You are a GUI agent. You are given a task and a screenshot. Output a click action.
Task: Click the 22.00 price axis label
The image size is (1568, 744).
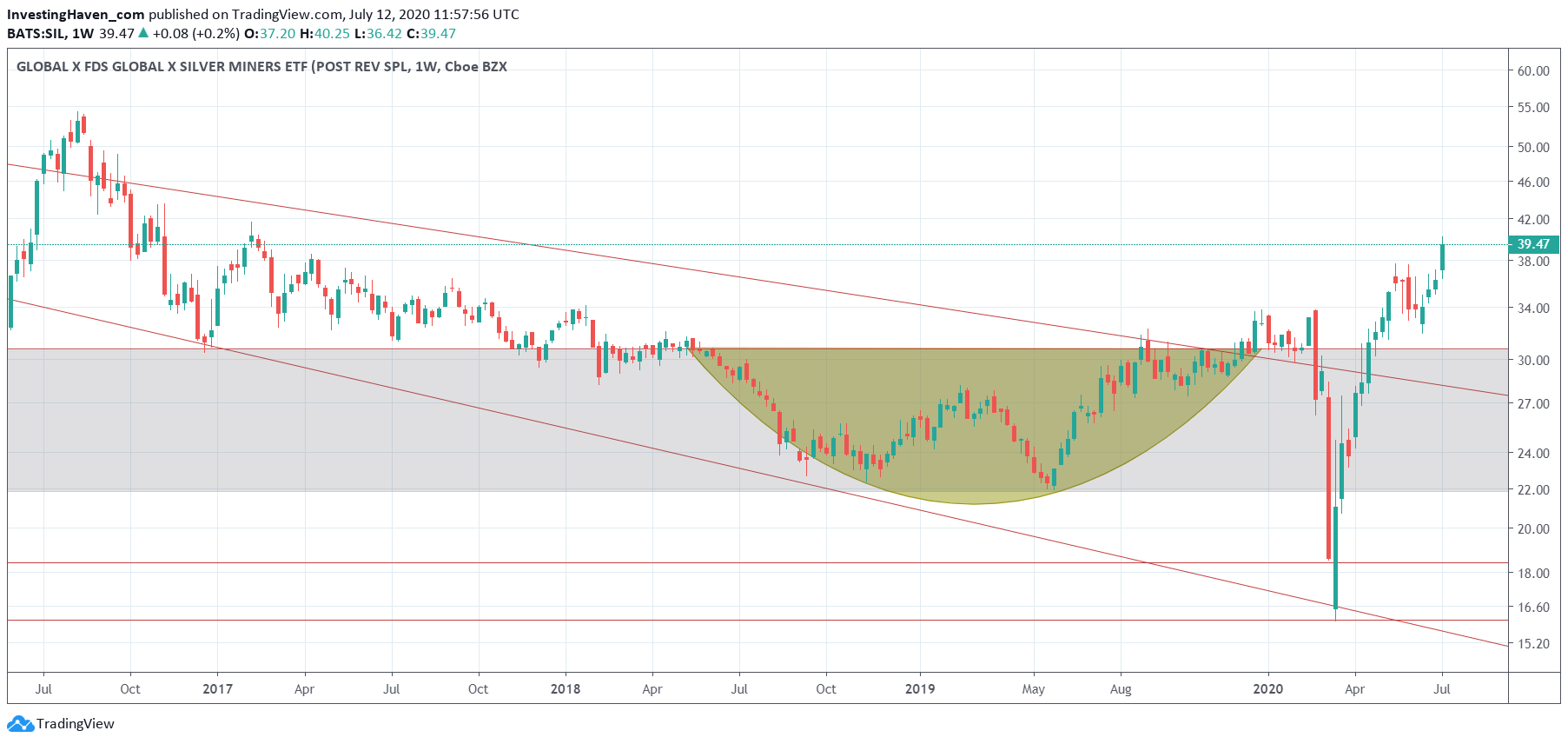tap(1533, 490)
